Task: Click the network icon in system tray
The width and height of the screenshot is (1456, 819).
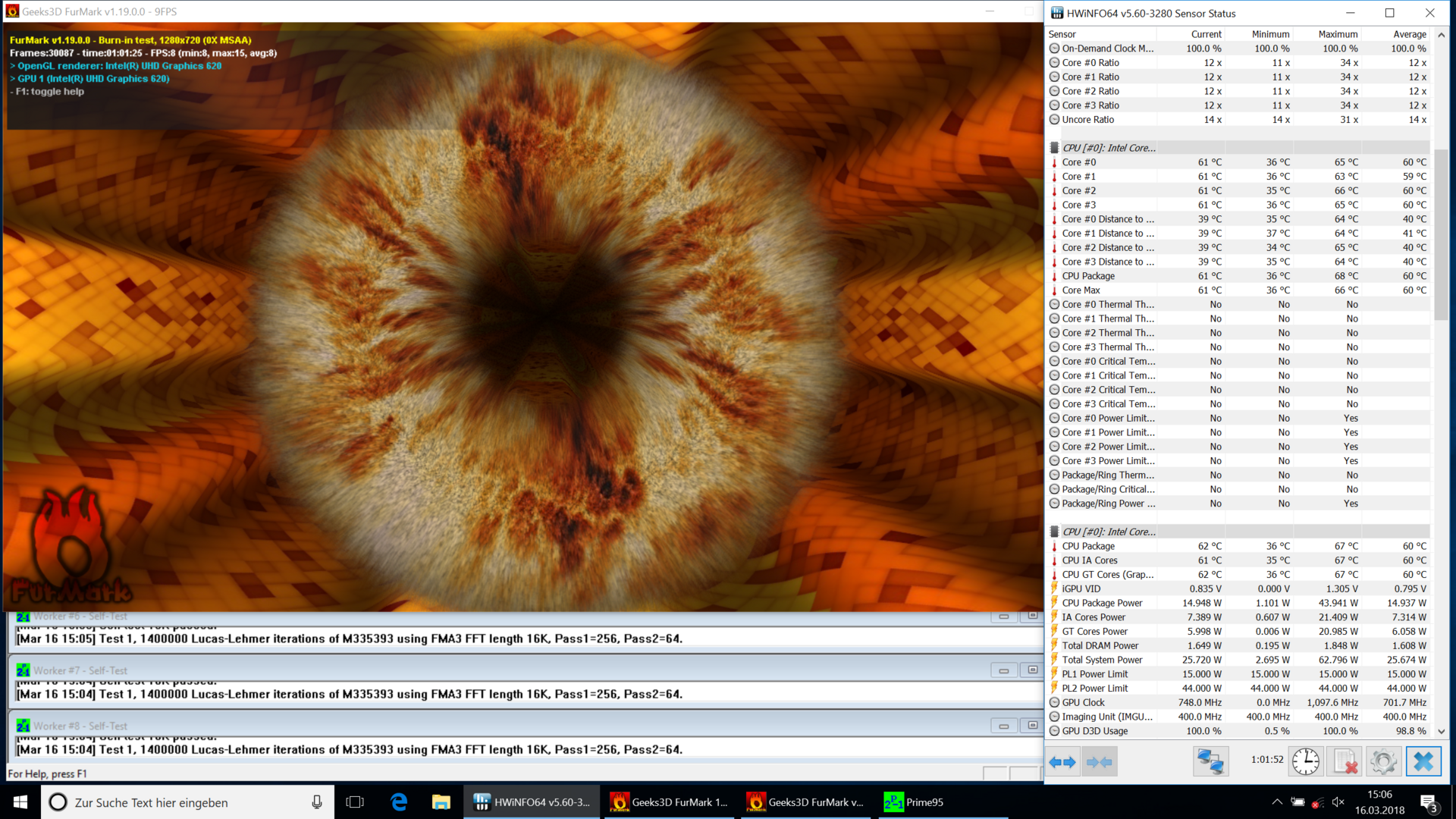Action: tap(1318, 802)
